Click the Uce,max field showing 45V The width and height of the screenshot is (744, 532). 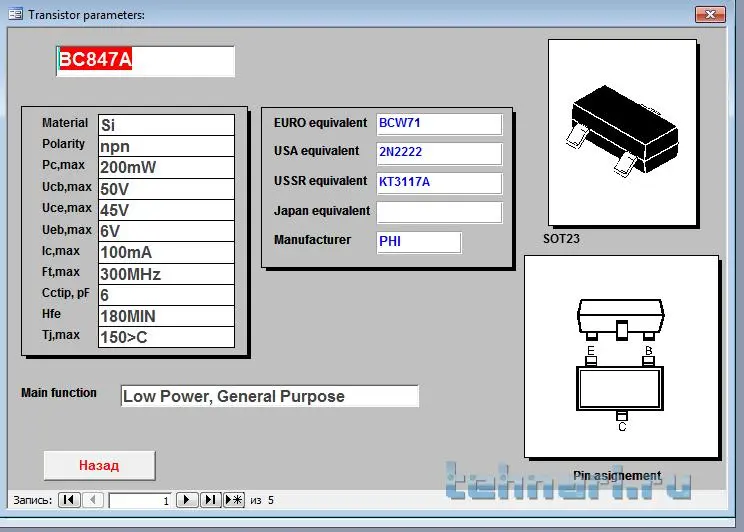166,210
